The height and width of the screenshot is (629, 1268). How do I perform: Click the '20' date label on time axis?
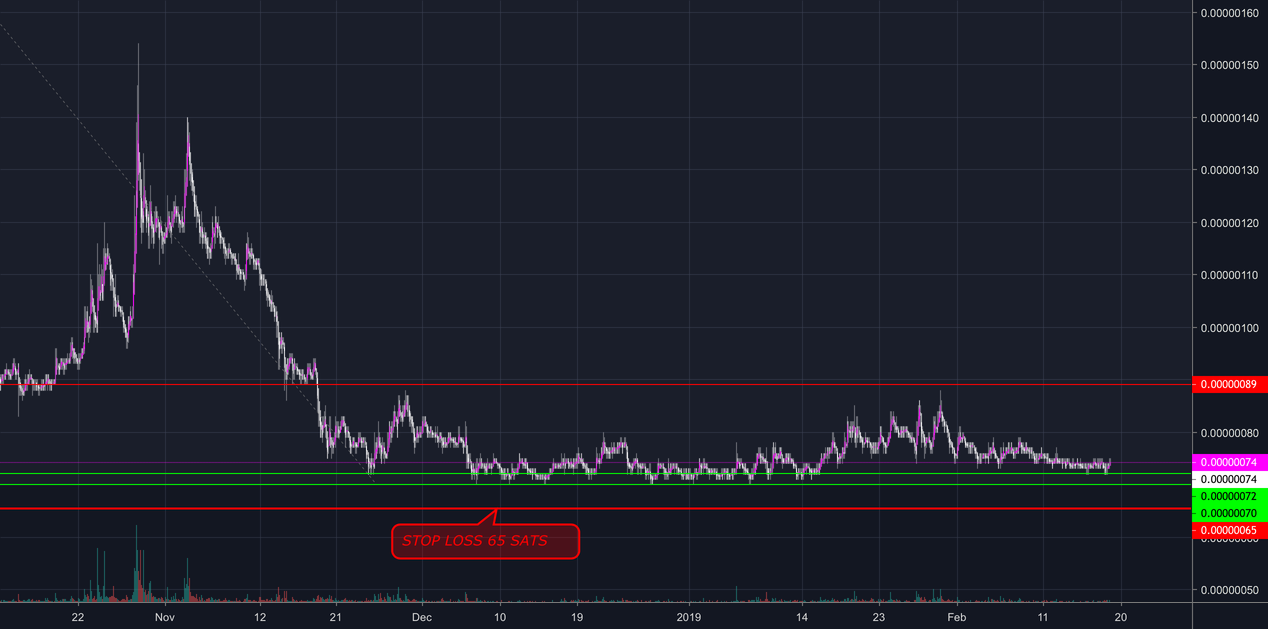click(x=1120, y=617)
